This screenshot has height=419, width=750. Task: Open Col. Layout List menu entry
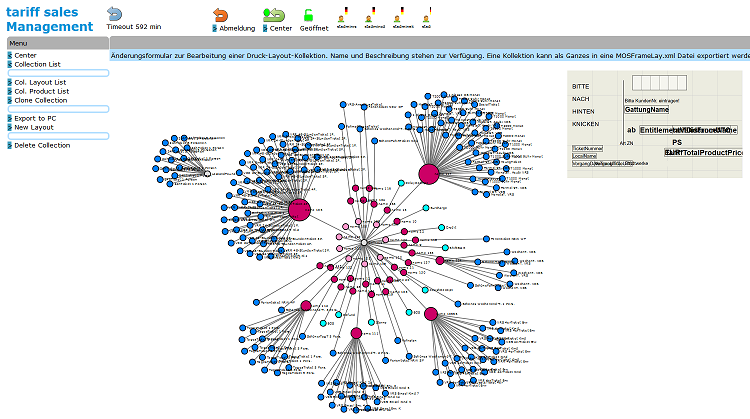[40, 82]
